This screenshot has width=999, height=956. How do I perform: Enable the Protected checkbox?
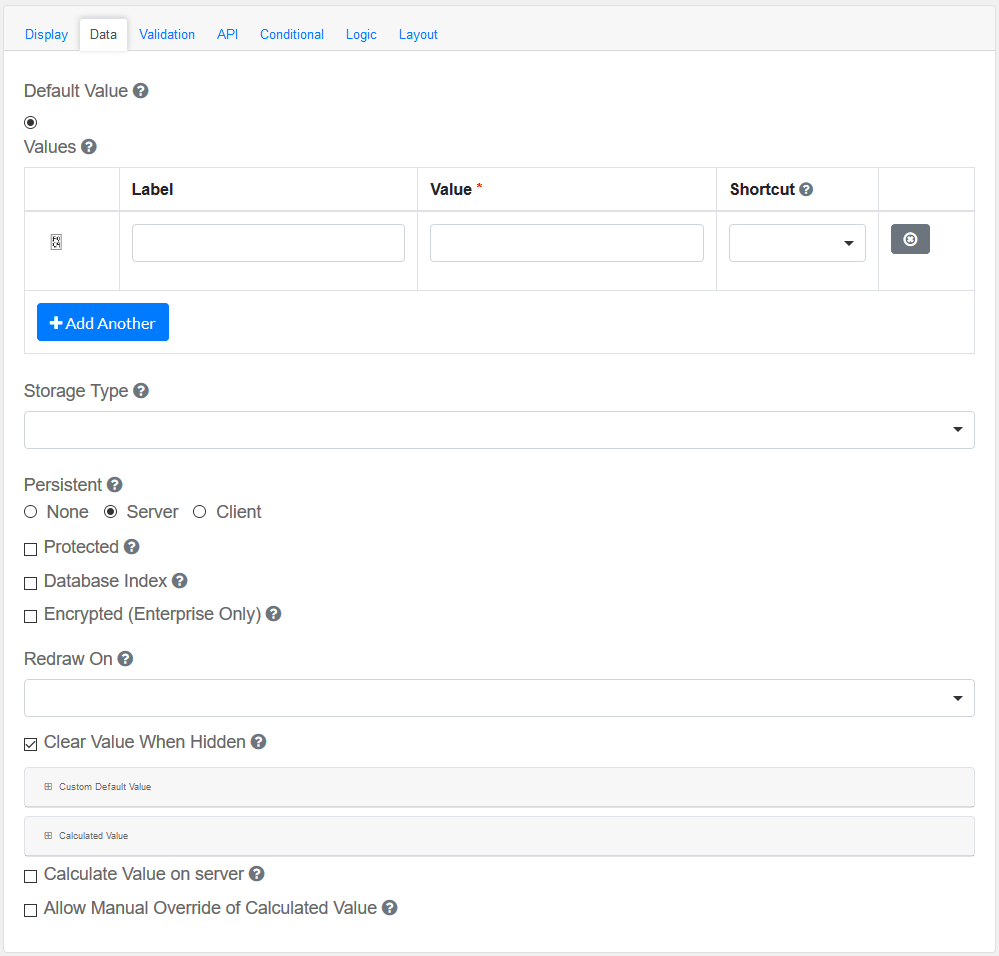[x=31, y=548]
